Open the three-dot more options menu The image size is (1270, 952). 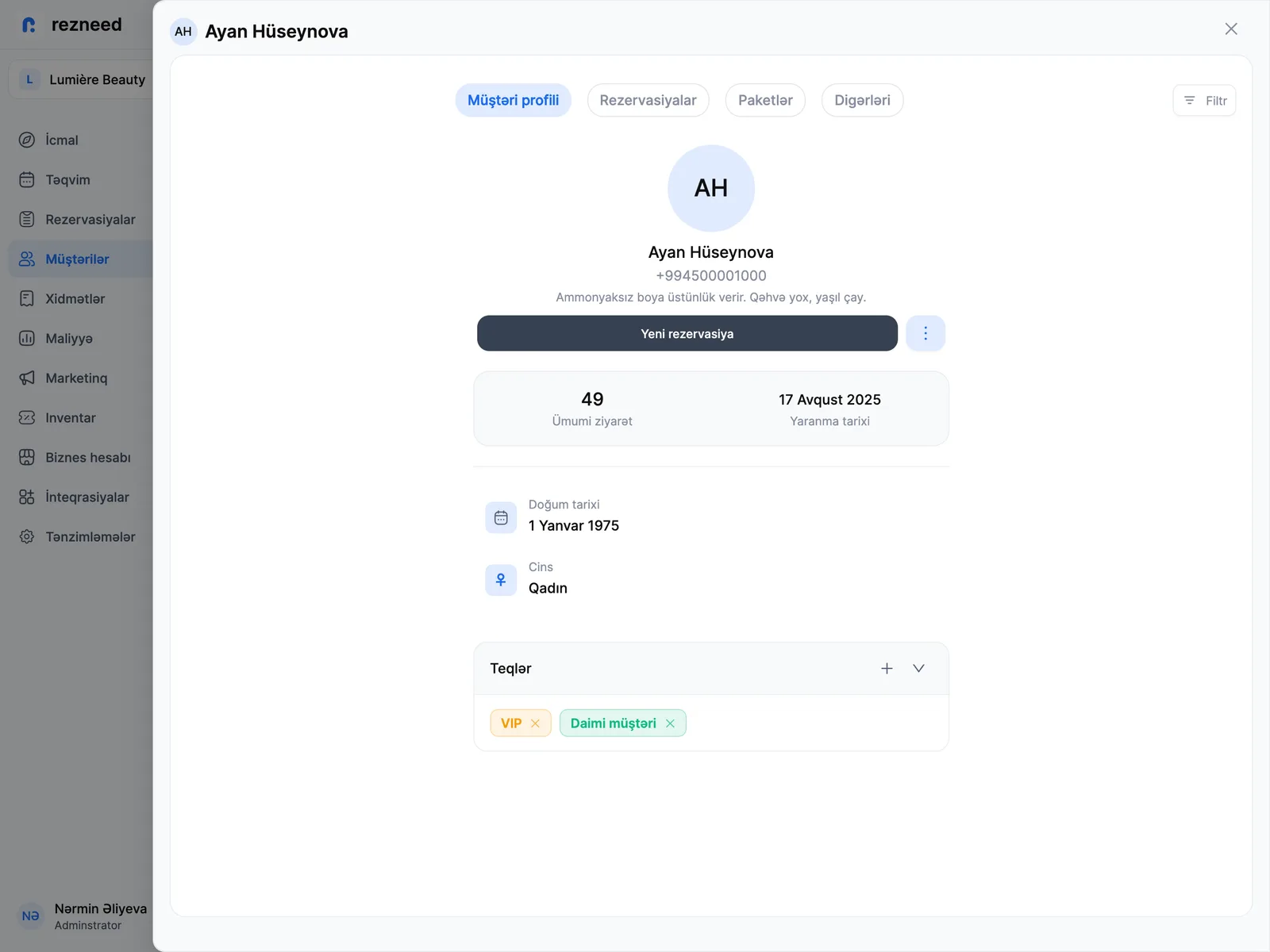[x=926, y=333]
